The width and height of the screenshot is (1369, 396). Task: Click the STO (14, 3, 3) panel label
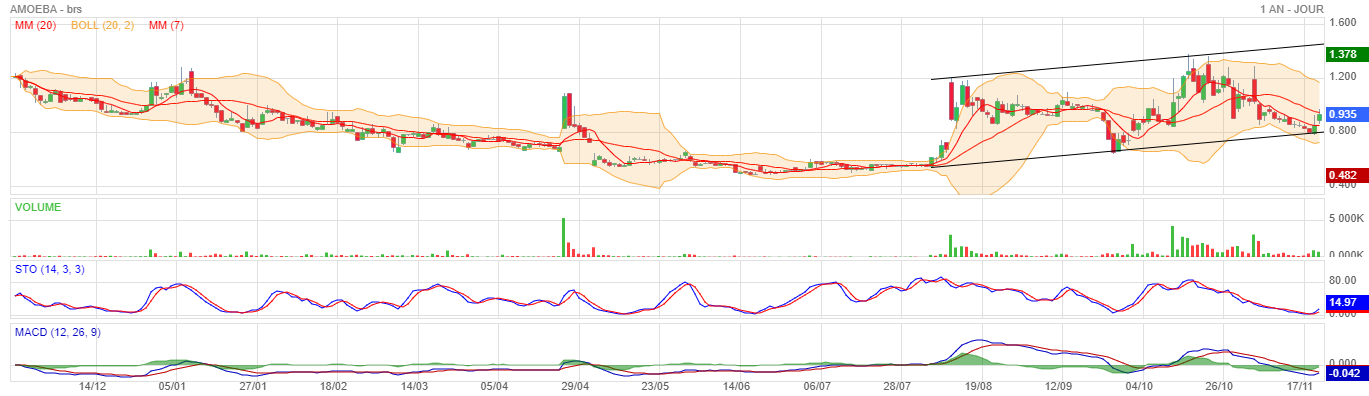coord(49,269)
